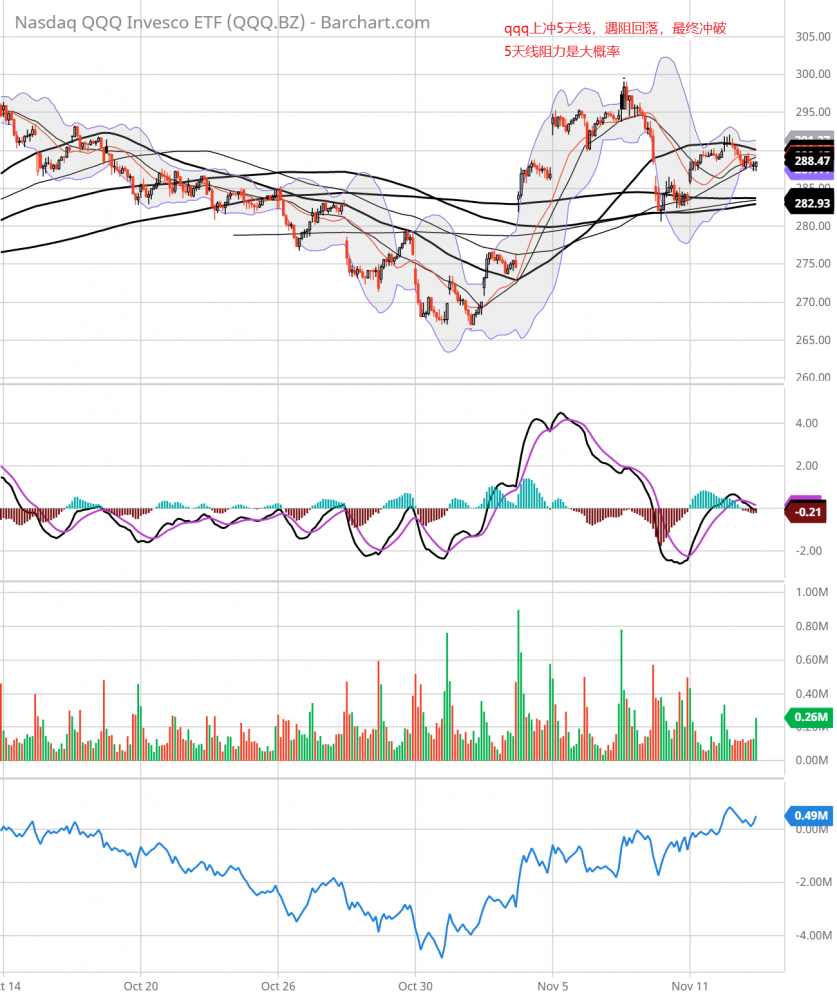Select the -0.21 MACD value tag
Viewport: 837px width, 1000px height.
[809, 512]
